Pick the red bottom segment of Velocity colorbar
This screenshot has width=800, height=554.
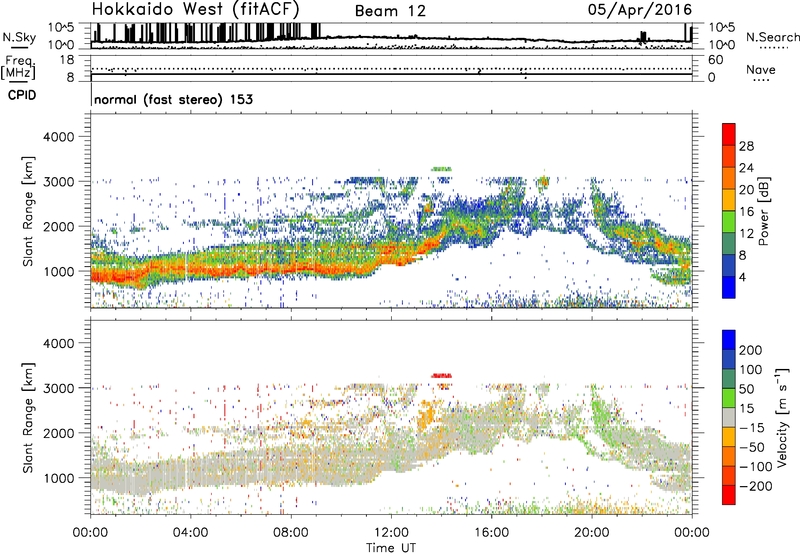click(729, 495)
